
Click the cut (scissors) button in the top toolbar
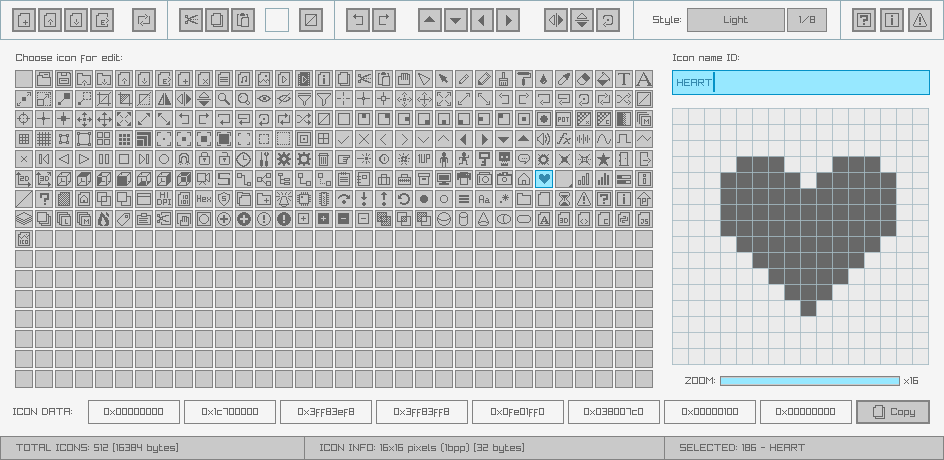[x=191, y=20]
